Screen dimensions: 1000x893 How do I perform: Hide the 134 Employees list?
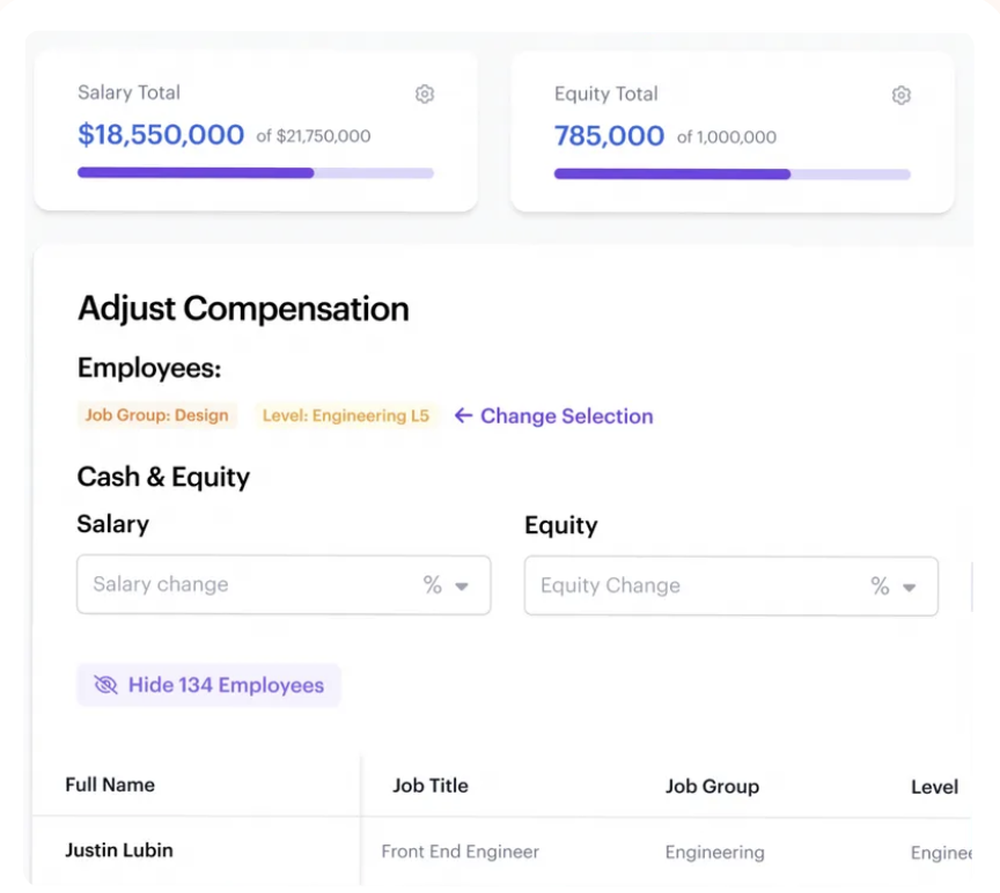(209, 685)
